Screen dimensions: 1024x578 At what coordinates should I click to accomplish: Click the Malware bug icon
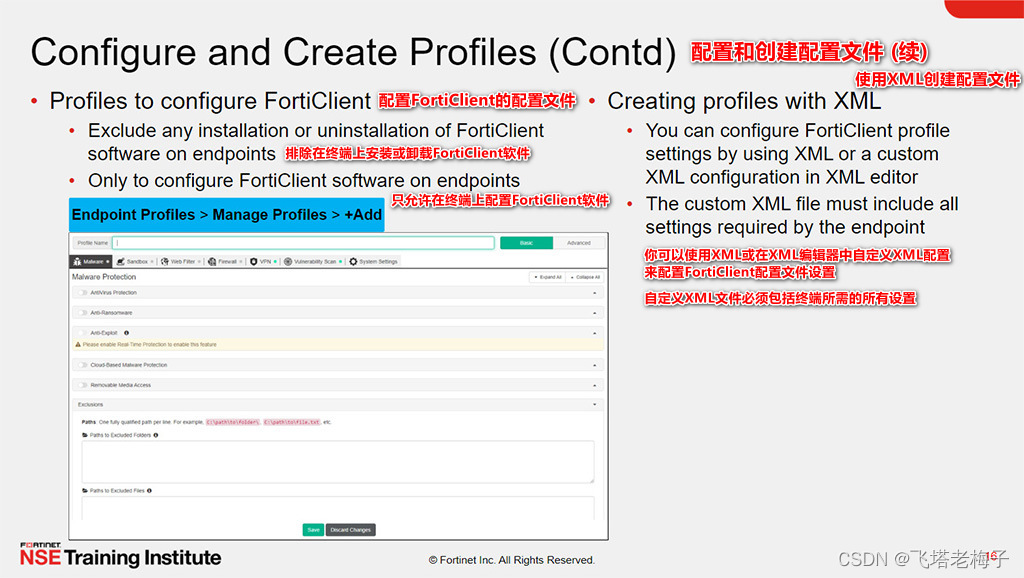point(77,261)
